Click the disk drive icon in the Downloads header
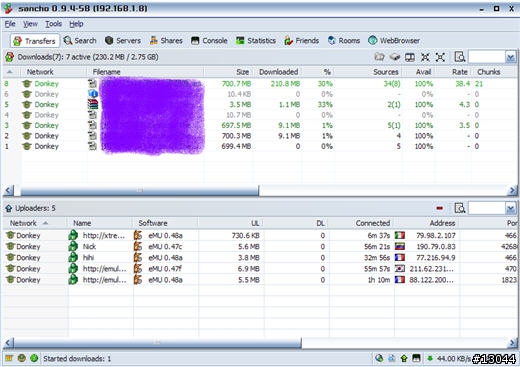The height and width of the screenshot is (367, 520). coord(395,57)
